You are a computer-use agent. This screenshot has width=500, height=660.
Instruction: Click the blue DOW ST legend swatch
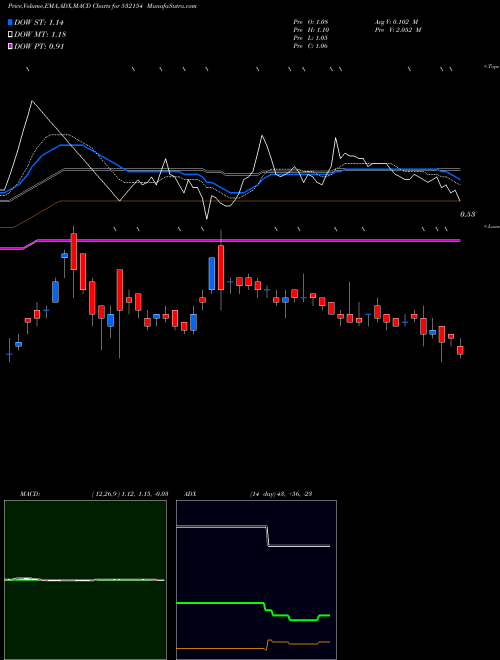tap(11, 22)
